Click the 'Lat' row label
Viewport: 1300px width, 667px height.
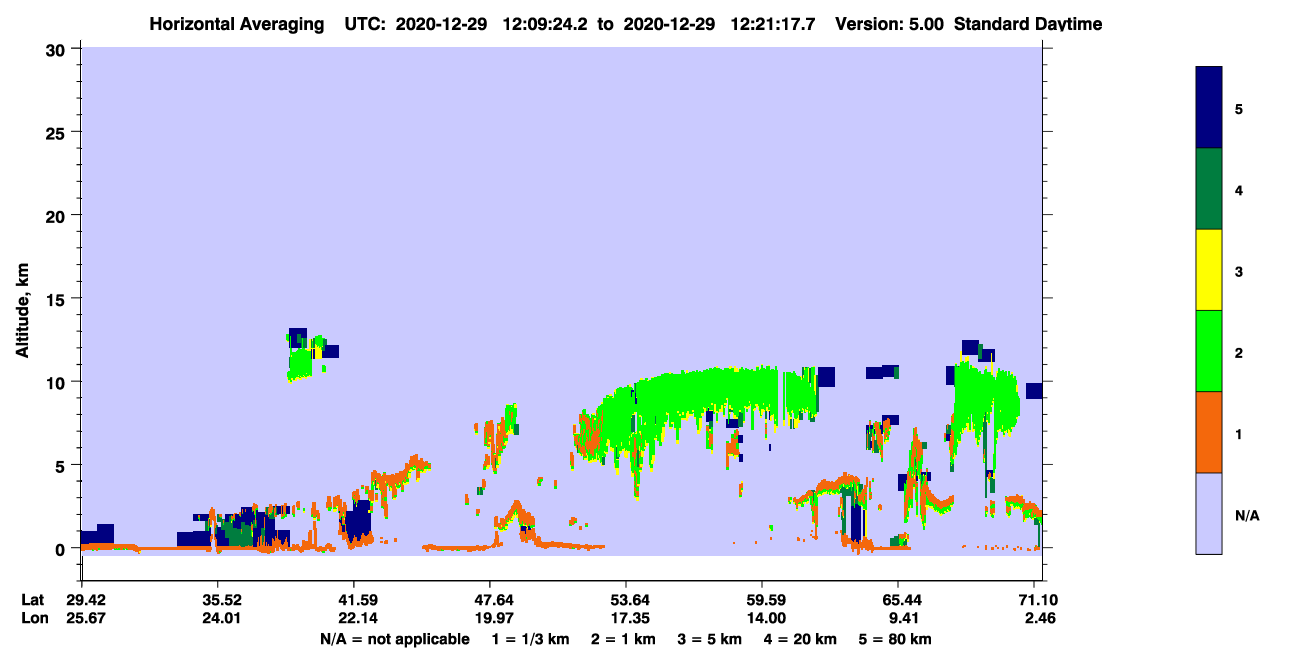33,600
